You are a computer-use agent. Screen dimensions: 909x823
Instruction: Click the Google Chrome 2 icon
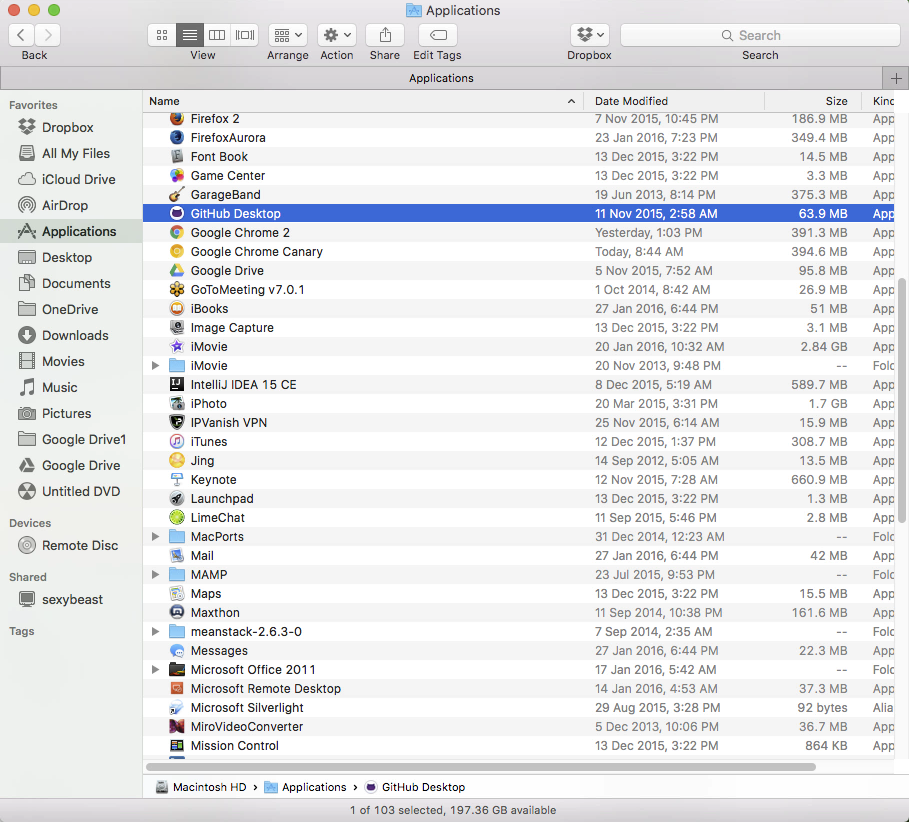tap(177, 233)
